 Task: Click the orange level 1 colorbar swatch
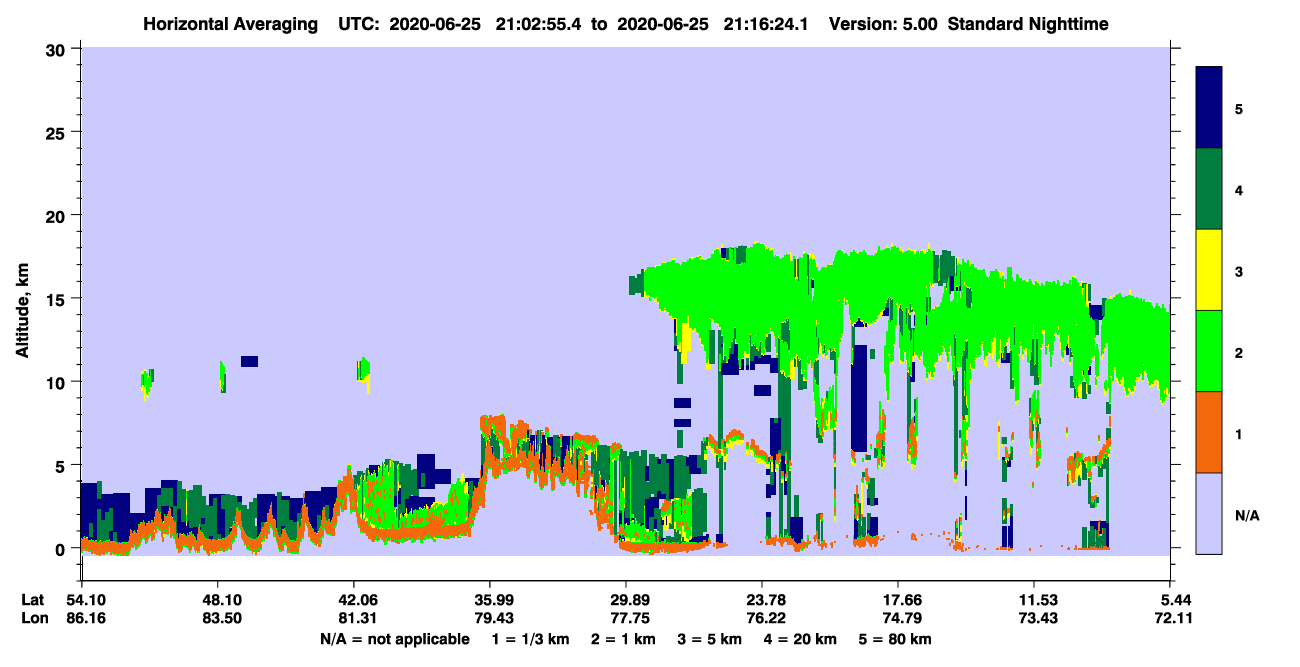(1209, 432)
